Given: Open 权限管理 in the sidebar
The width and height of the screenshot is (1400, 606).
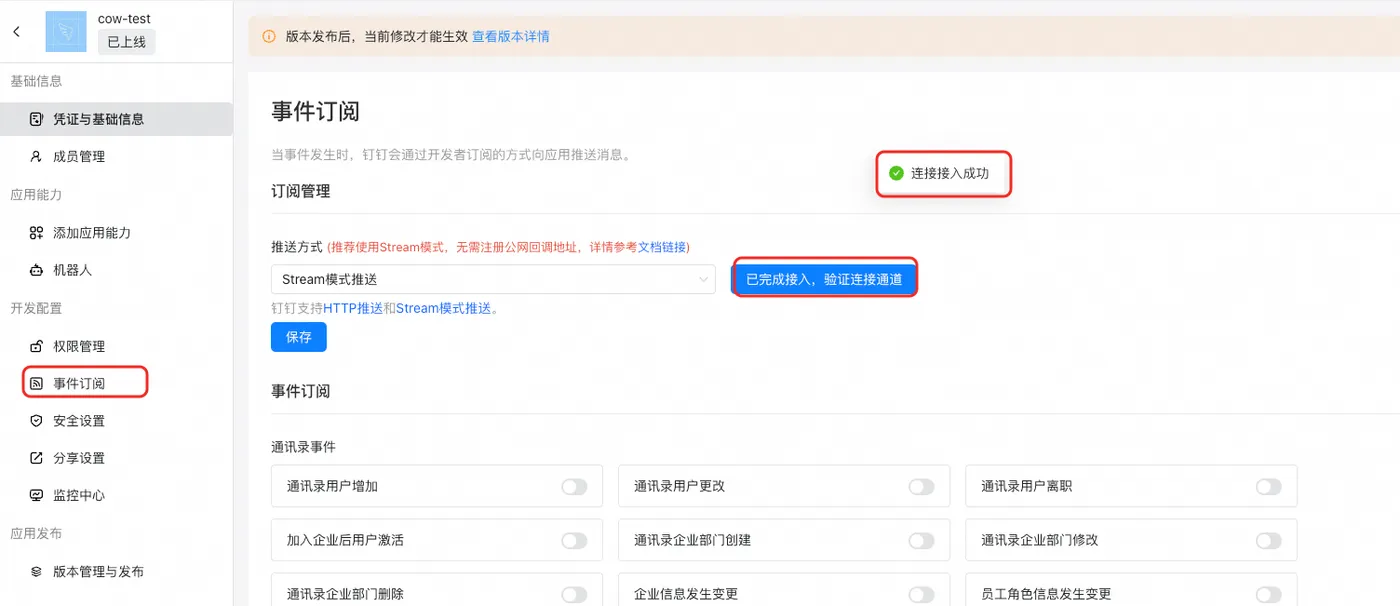Looking at the screenshot, I should point(116,346).
